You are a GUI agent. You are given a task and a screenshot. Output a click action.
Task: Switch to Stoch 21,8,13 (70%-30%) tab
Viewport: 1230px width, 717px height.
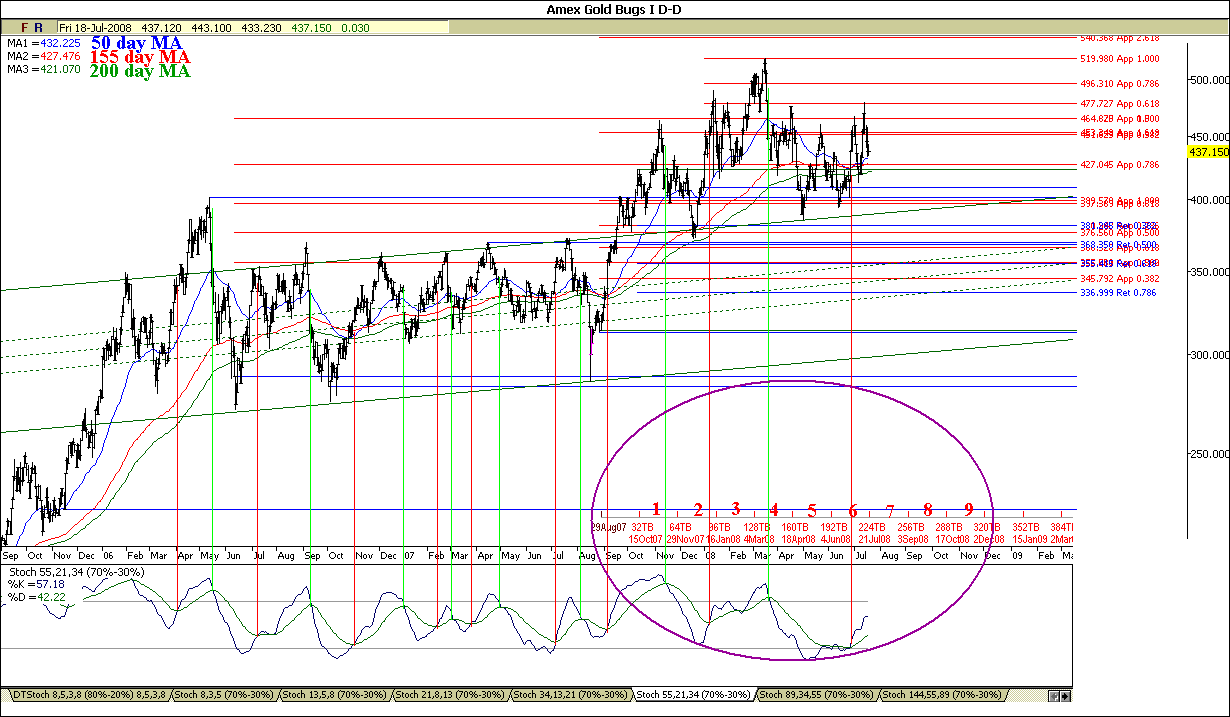(451, 694)
